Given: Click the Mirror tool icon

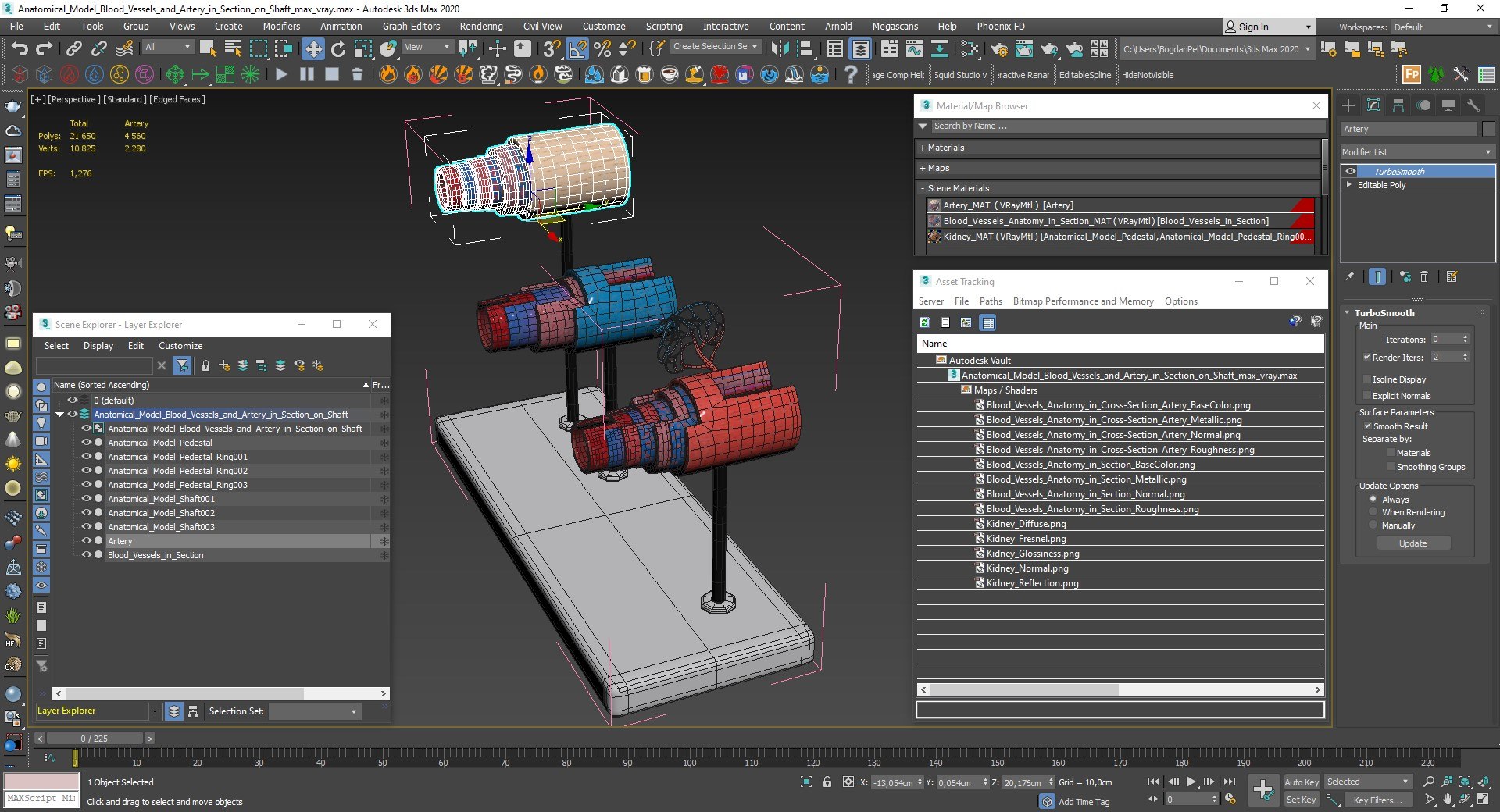Looking at the screenshot, I should coord(780,49).
